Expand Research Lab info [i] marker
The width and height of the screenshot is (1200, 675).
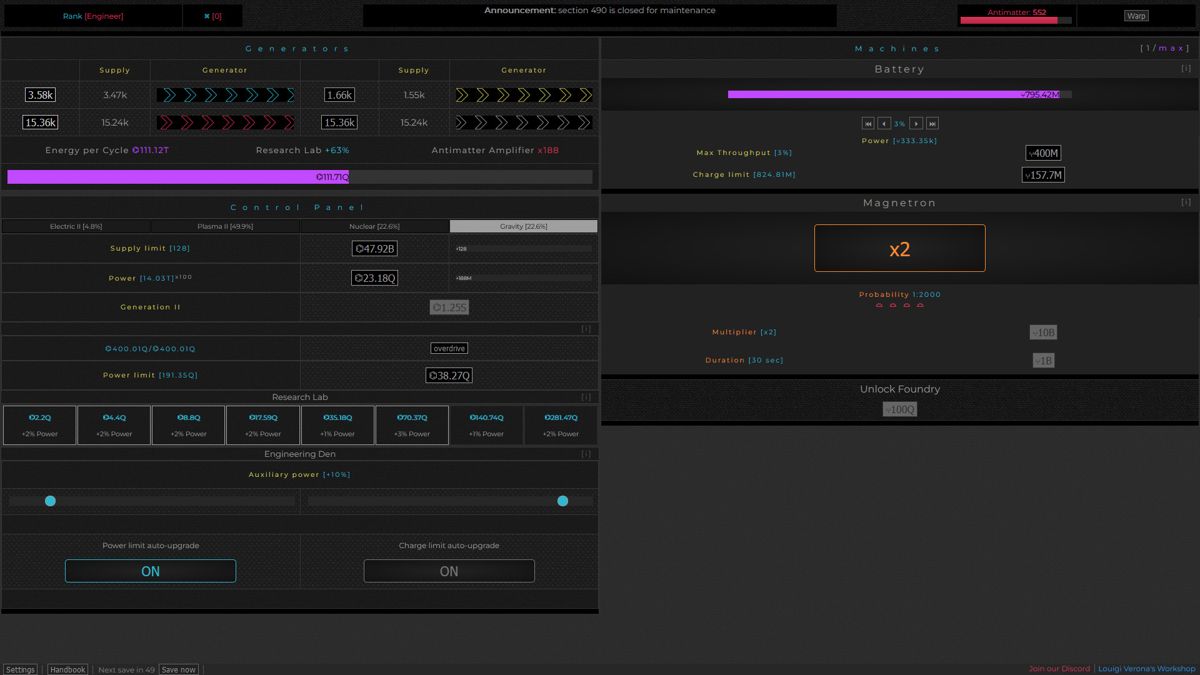point(586,397)
